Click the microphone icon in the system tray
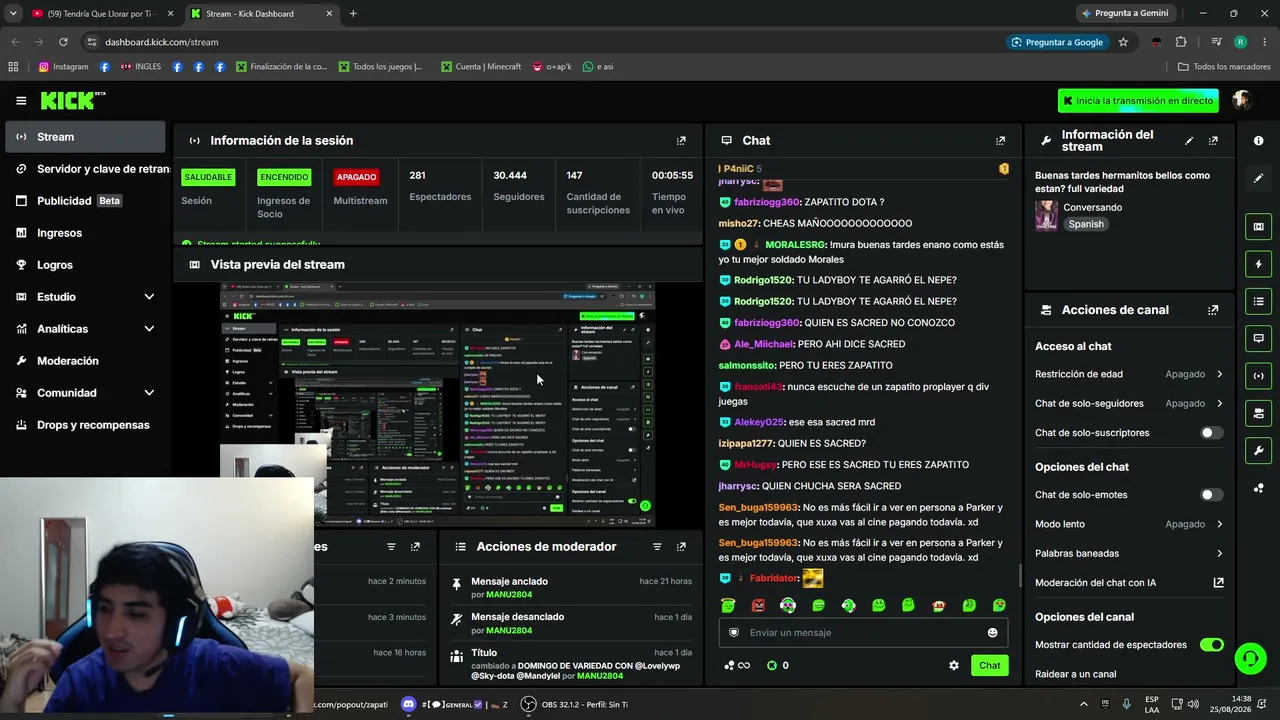This screenshot has width=1280, height=720. pos(1126,704)
